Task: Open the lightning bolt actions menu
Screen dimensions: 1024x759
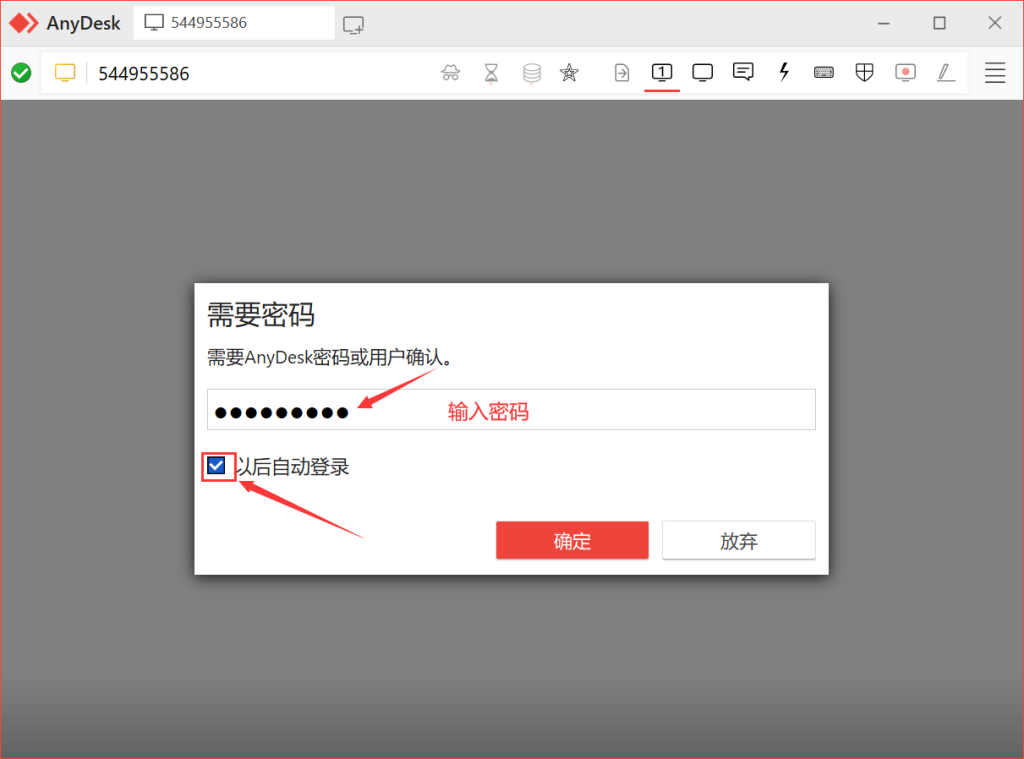Action: point(784,72)
